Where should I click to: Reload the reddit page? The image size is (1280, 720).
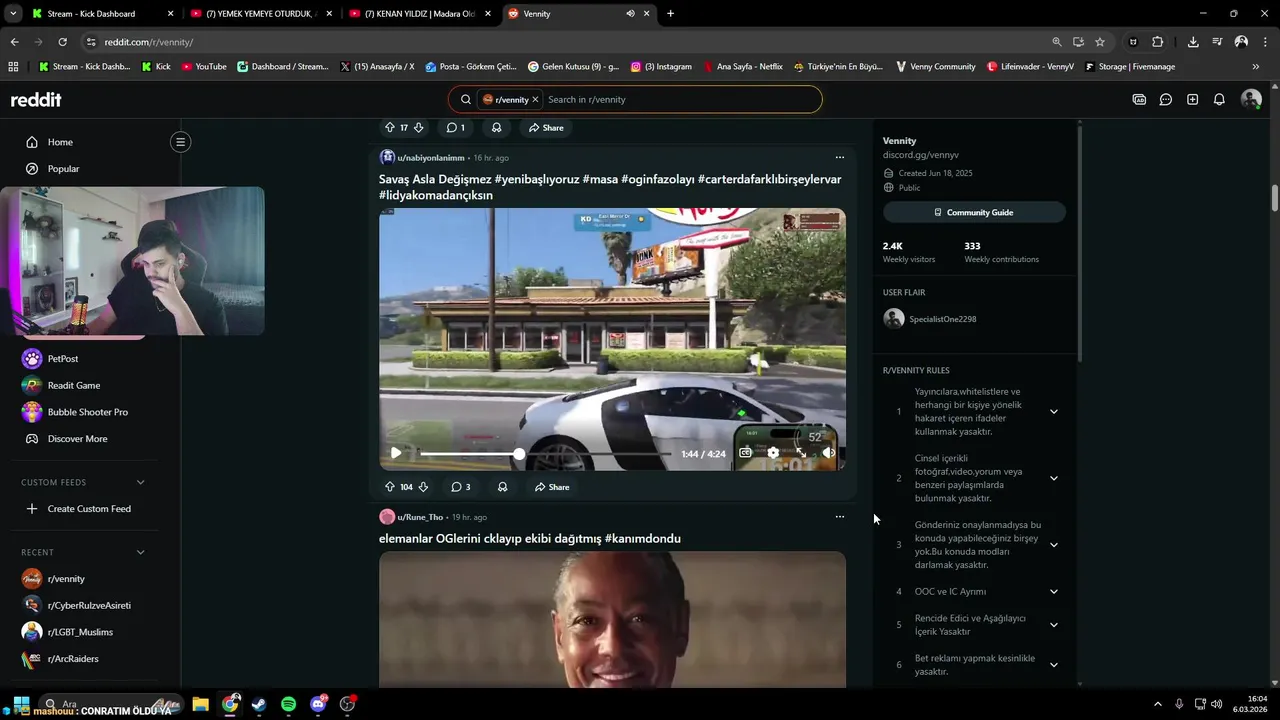(62, 42)
